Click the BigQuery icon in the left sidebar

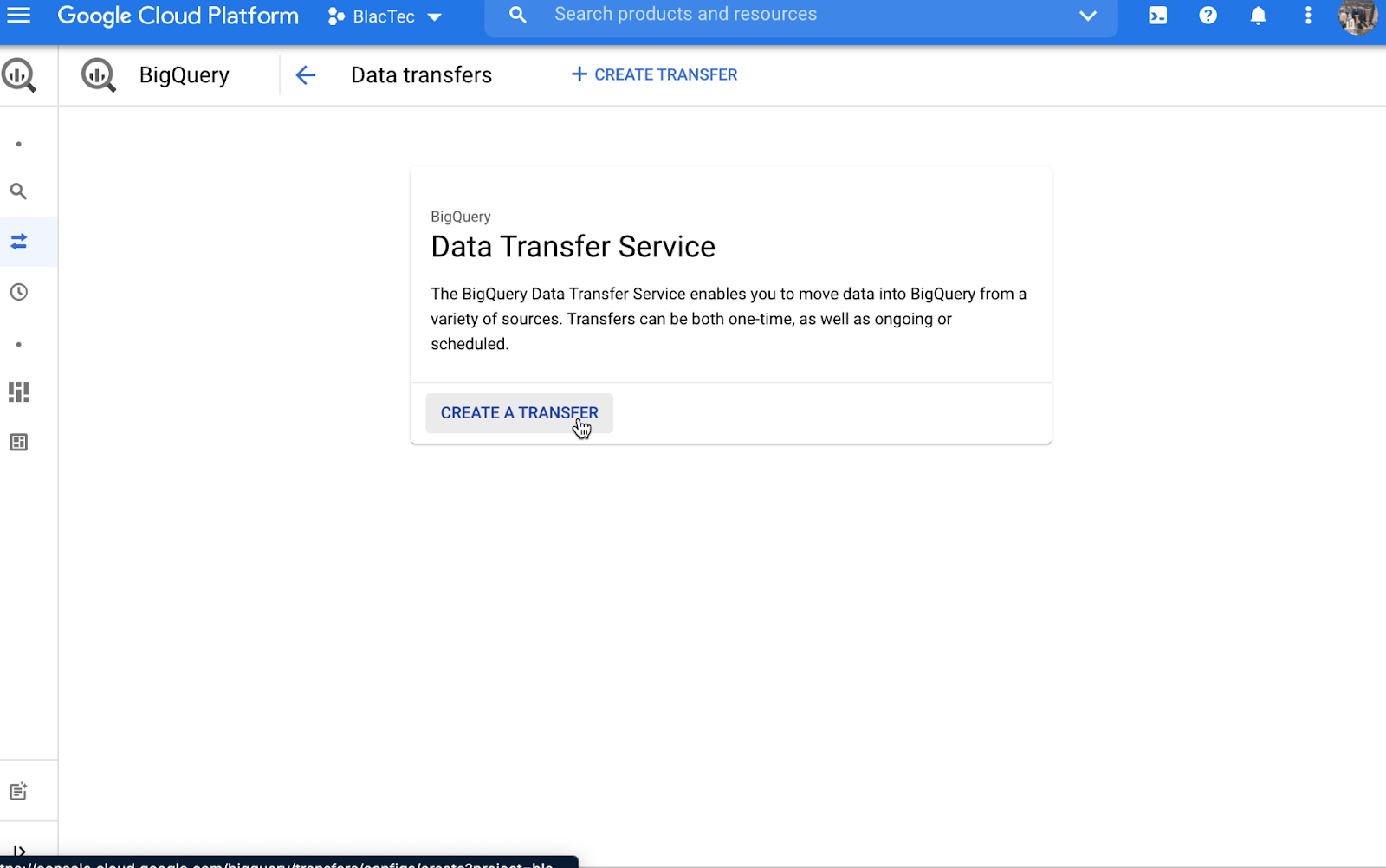point(19,75)
